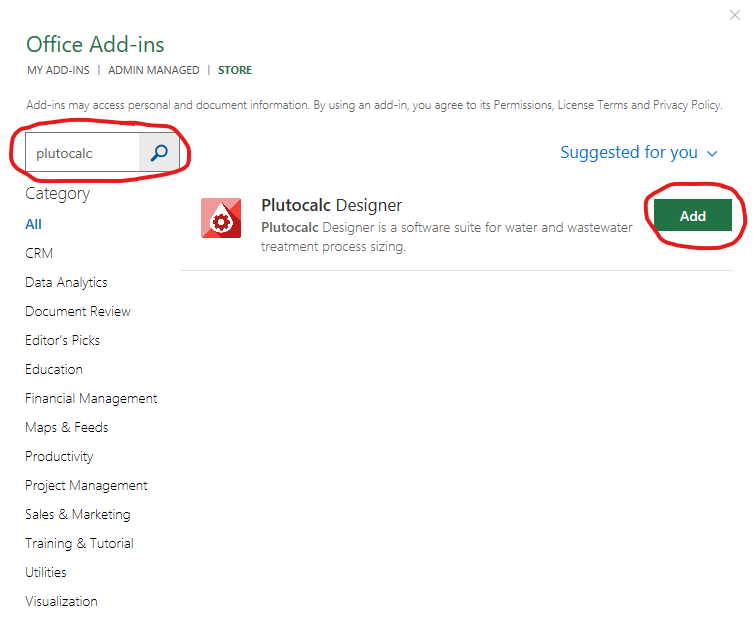Switch to the ADMIN MANAGED tab
Screen dimensions: 753x644
click(154, 70)
